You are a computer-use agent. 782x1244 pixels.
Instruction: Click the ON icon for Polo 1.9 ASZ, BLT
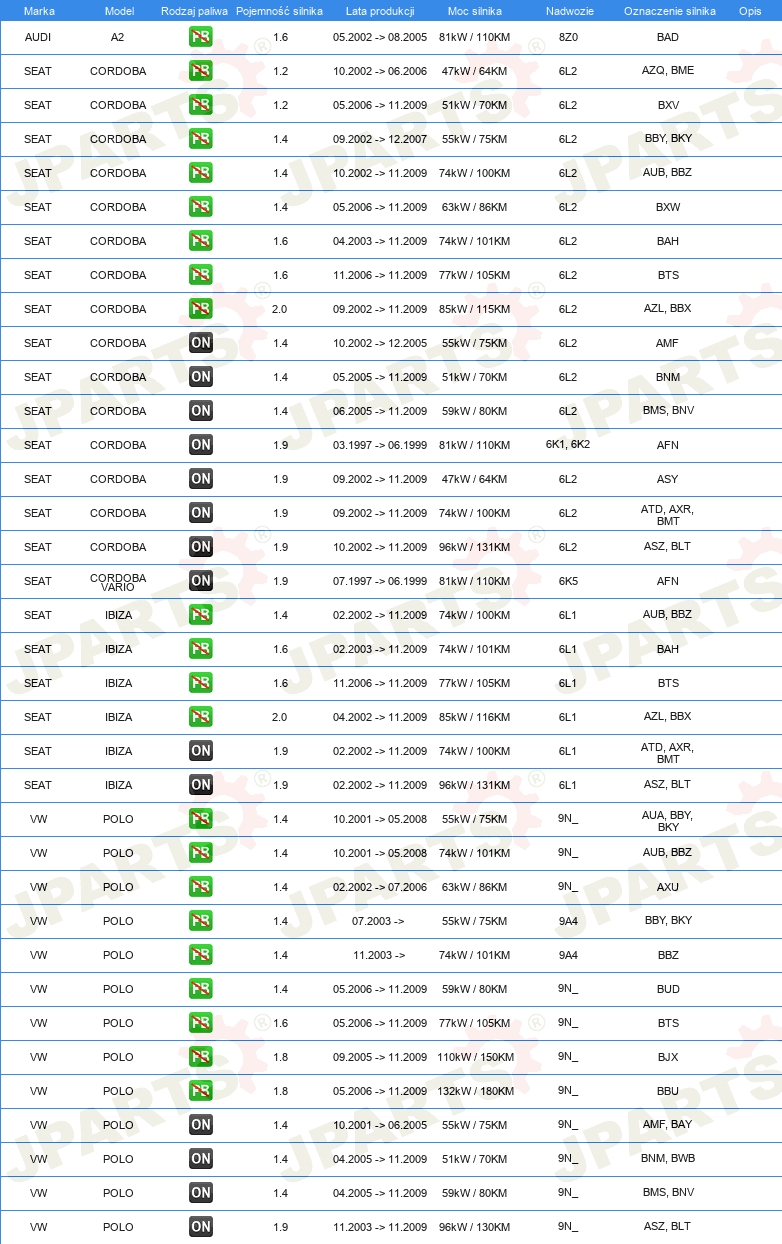(201, 1227)
